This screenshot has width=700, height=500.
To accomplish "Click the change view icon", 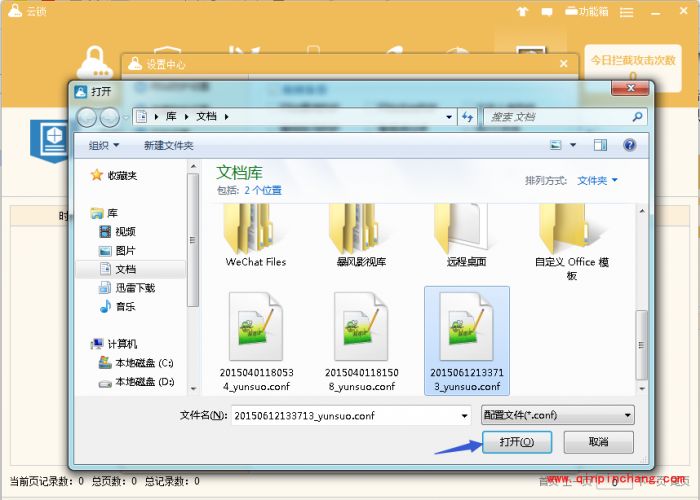I will point(556,145).
